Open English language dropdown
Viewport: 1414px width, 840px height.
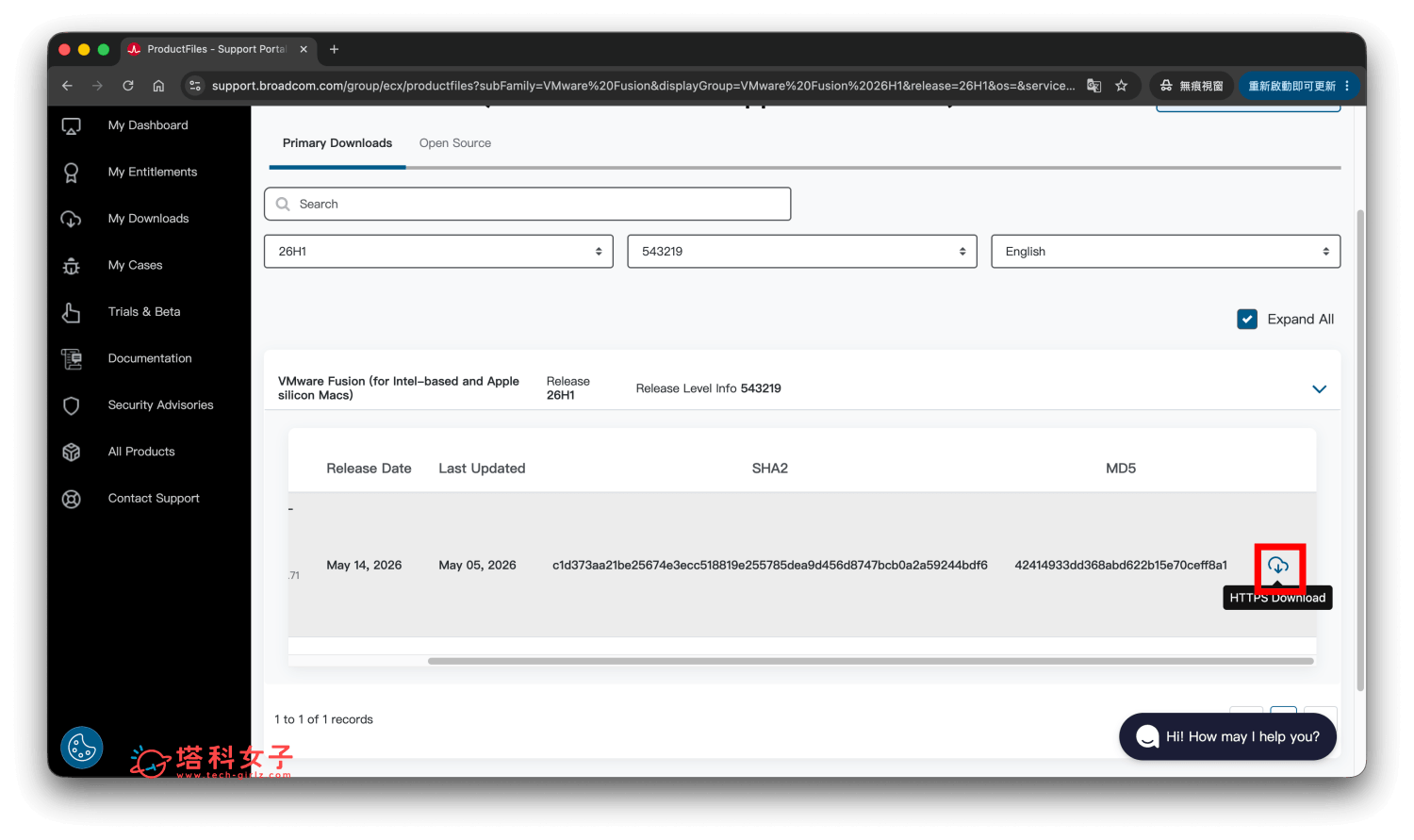pos(1166,252)
